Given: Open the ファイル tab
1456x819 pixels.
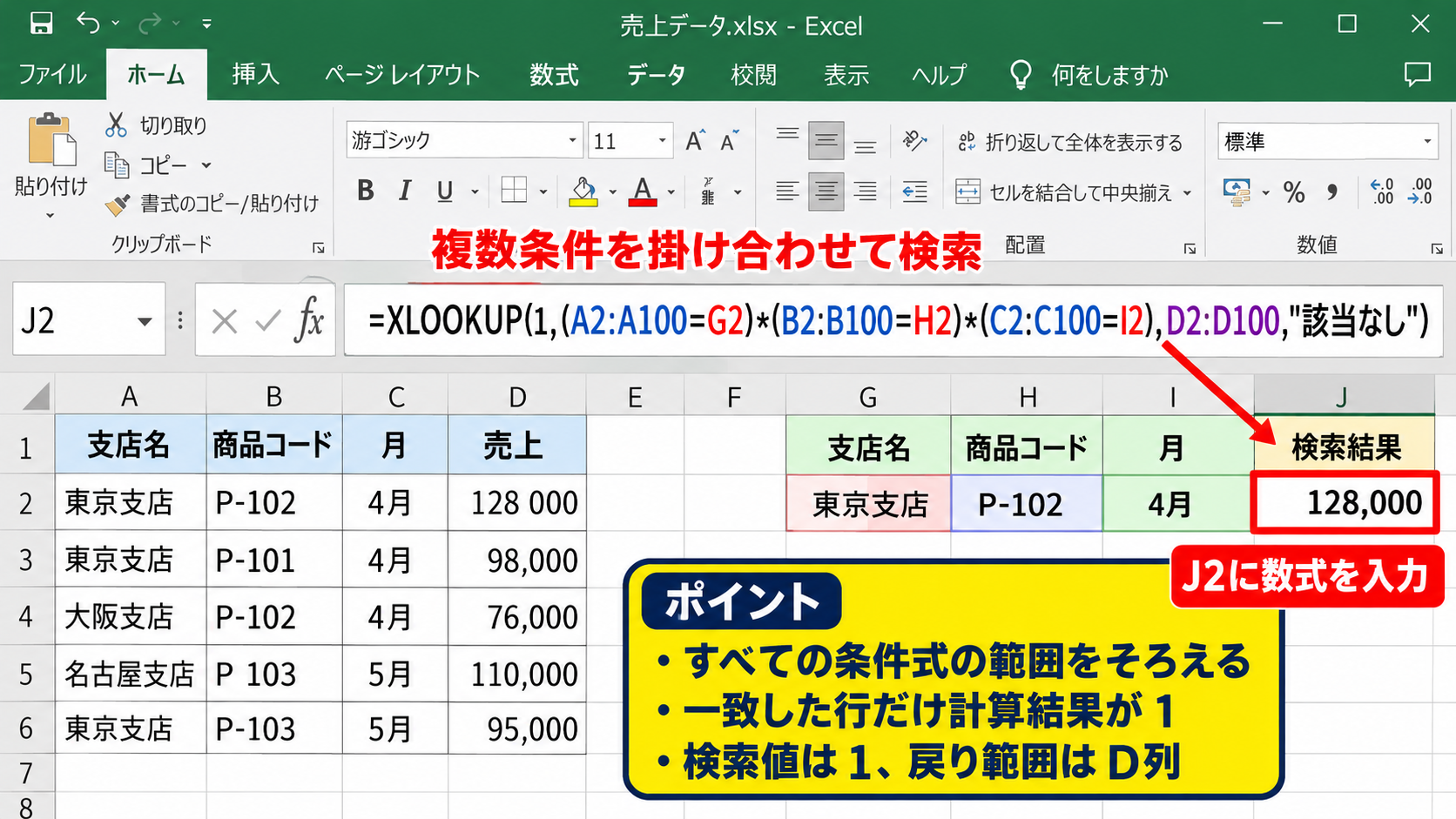Looking at the screenshot, I should pos(52,75).
